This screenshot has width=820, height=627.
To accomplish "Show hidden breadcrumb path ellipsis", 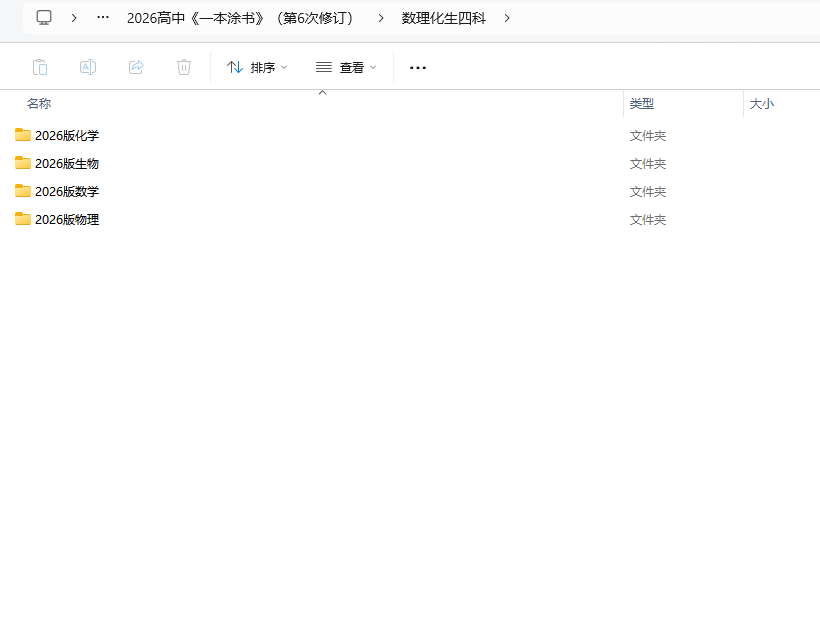I will click(x=103, y=18).
